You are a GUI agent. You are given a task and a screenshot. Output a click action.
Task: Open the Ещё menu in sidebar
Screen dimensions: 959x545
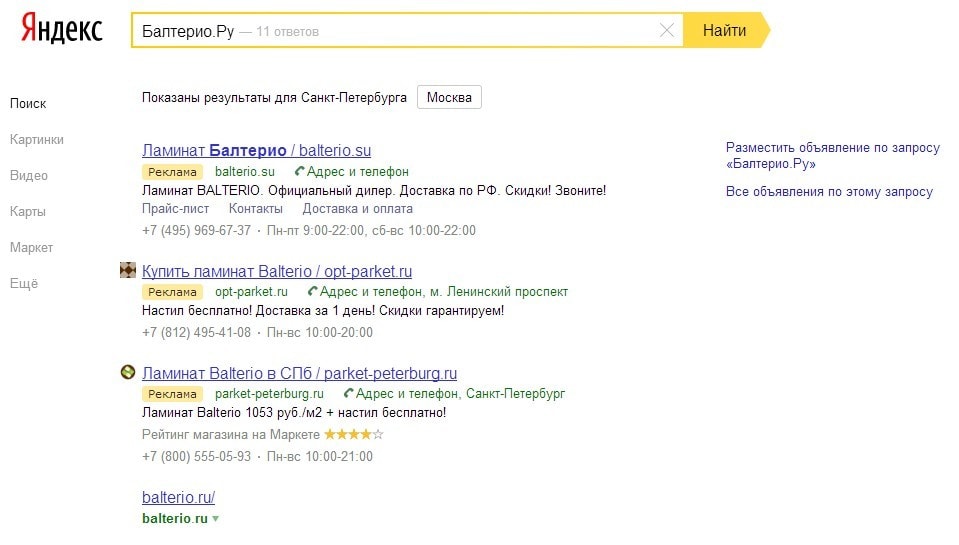pyautogui.click(x=23, y=284)
